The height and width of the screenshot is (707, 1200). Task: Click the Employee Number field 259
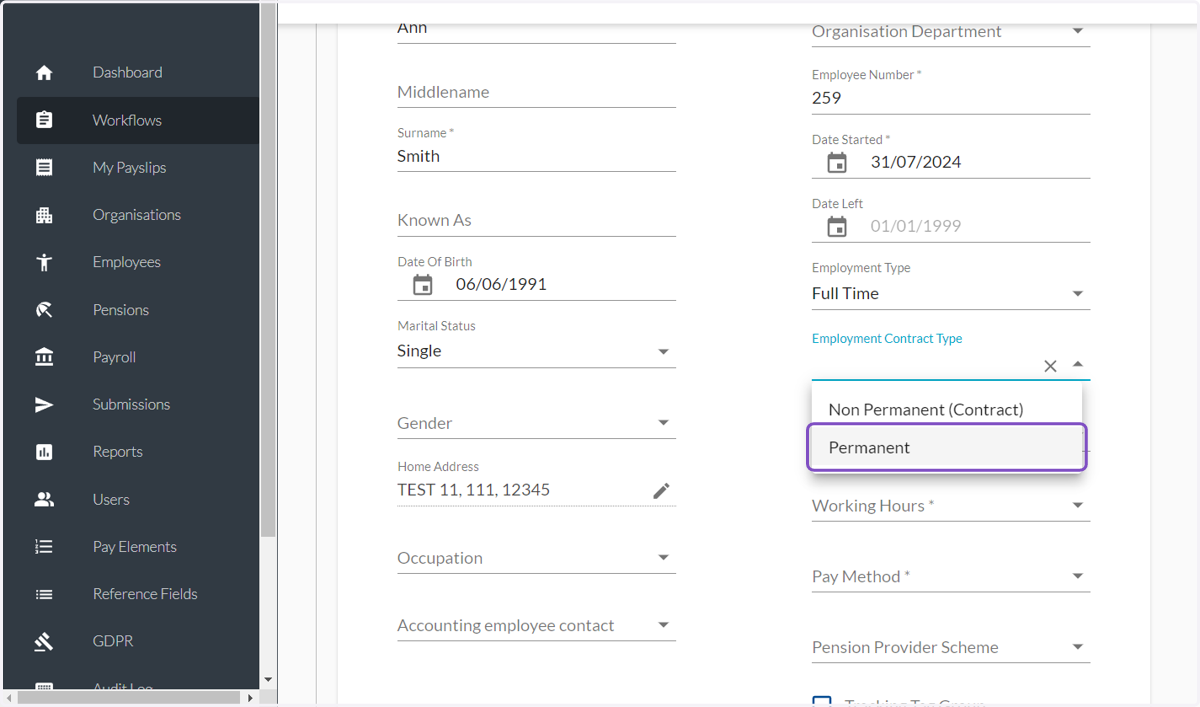[x=951, y=98]
